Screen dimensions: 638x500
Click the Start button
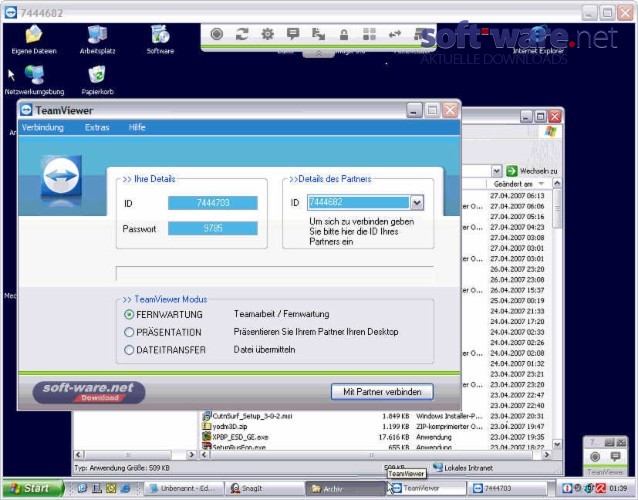tap(33, 488)
